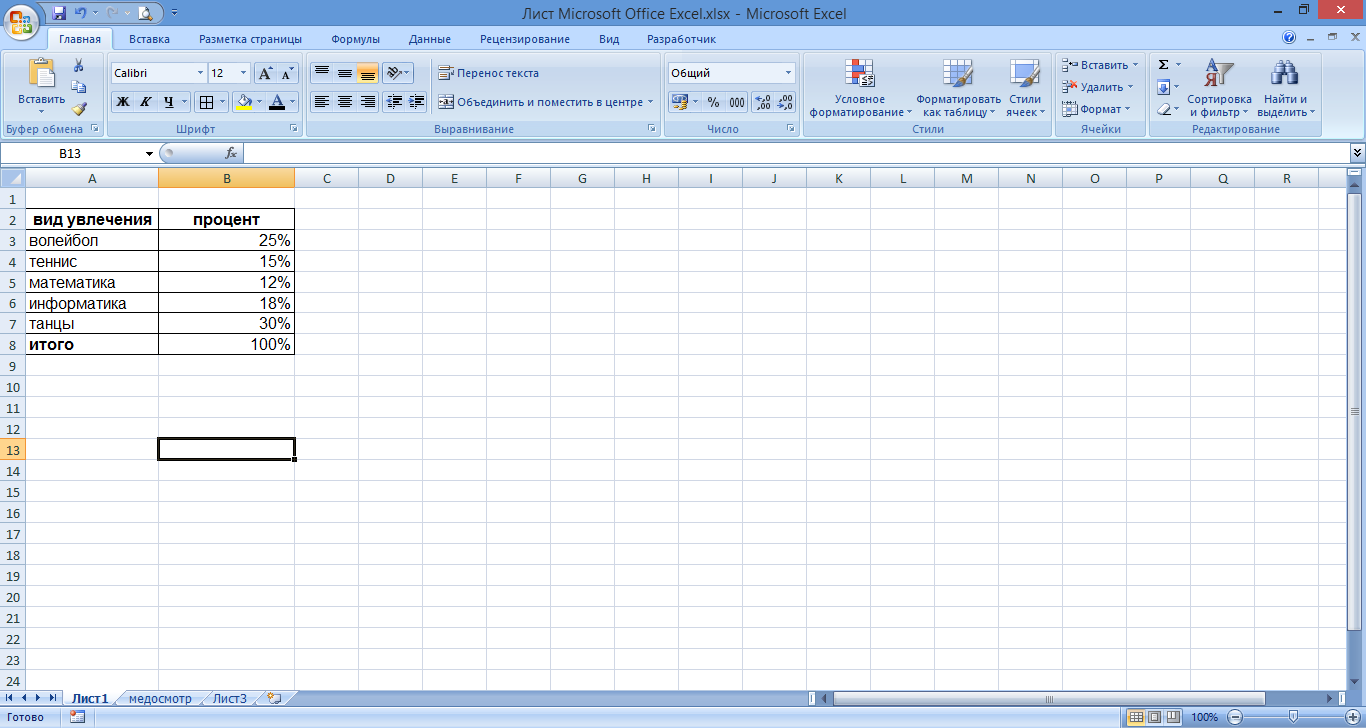
Task: Increase cell indent
Action: pos(416,102)
